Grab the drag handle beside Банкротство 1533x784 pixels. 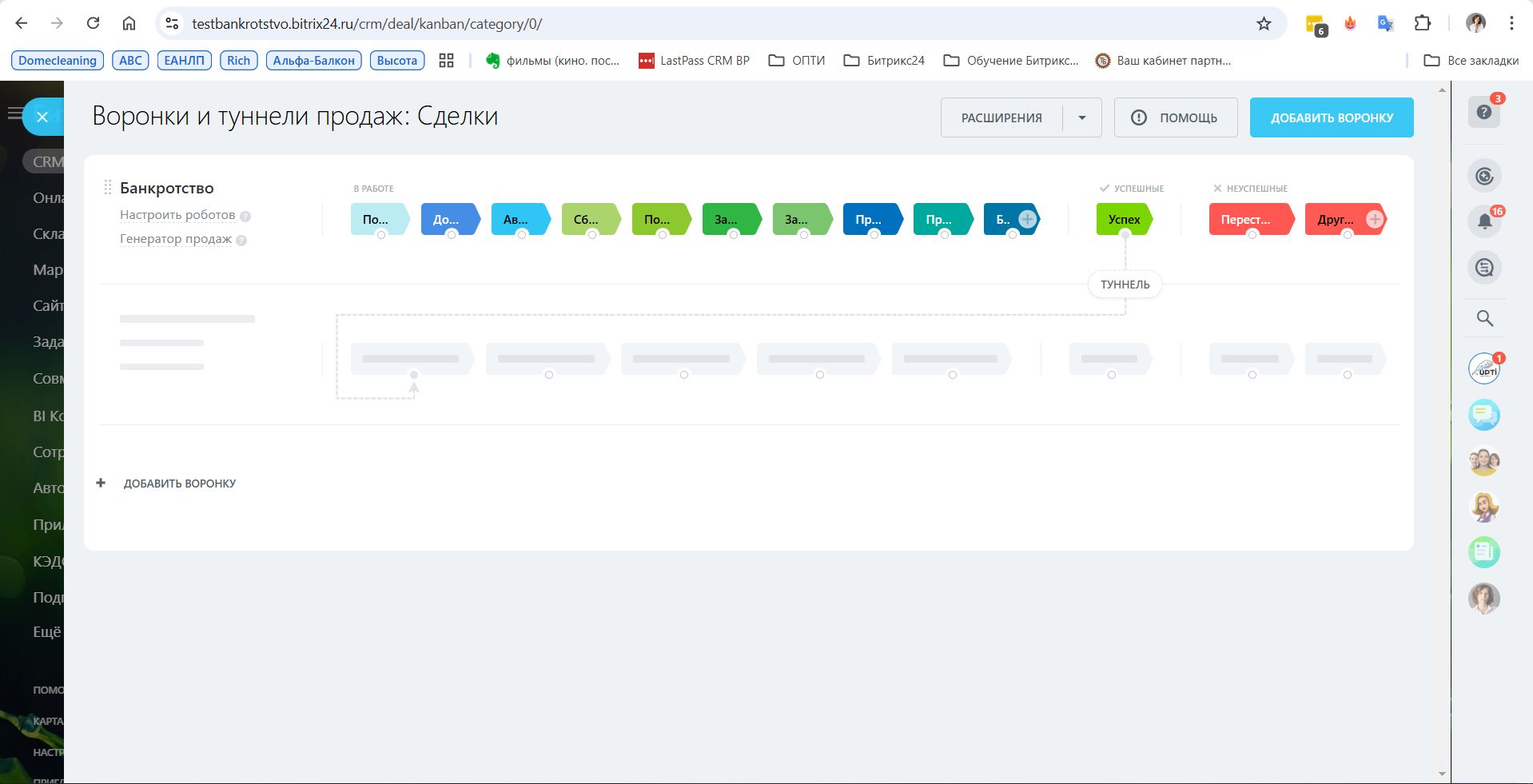pos(107,188)
